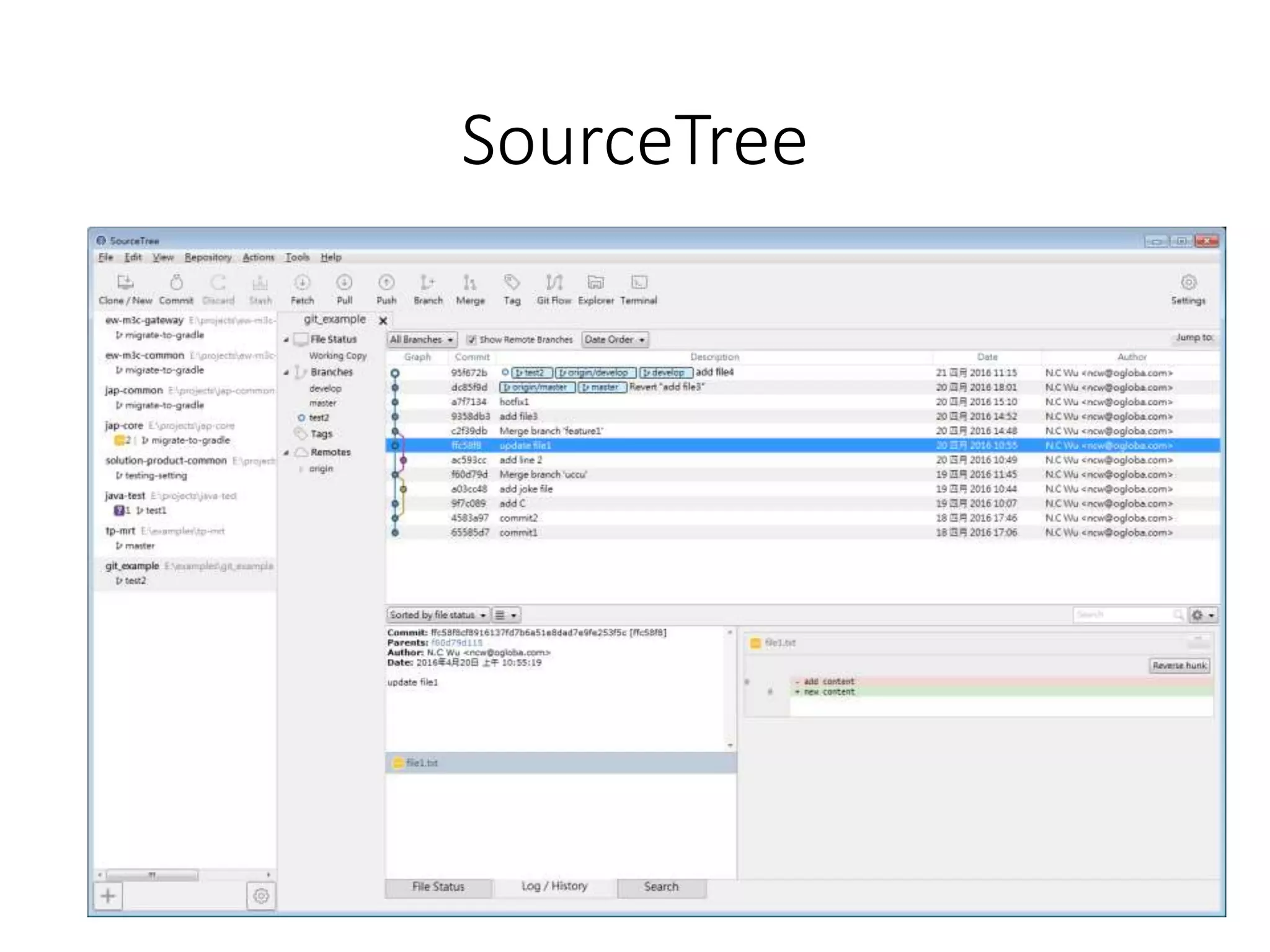The width and height of the screenshot is (1270, 952).
Task: Open the Repository menu
Action: click(x=208, y=257)
